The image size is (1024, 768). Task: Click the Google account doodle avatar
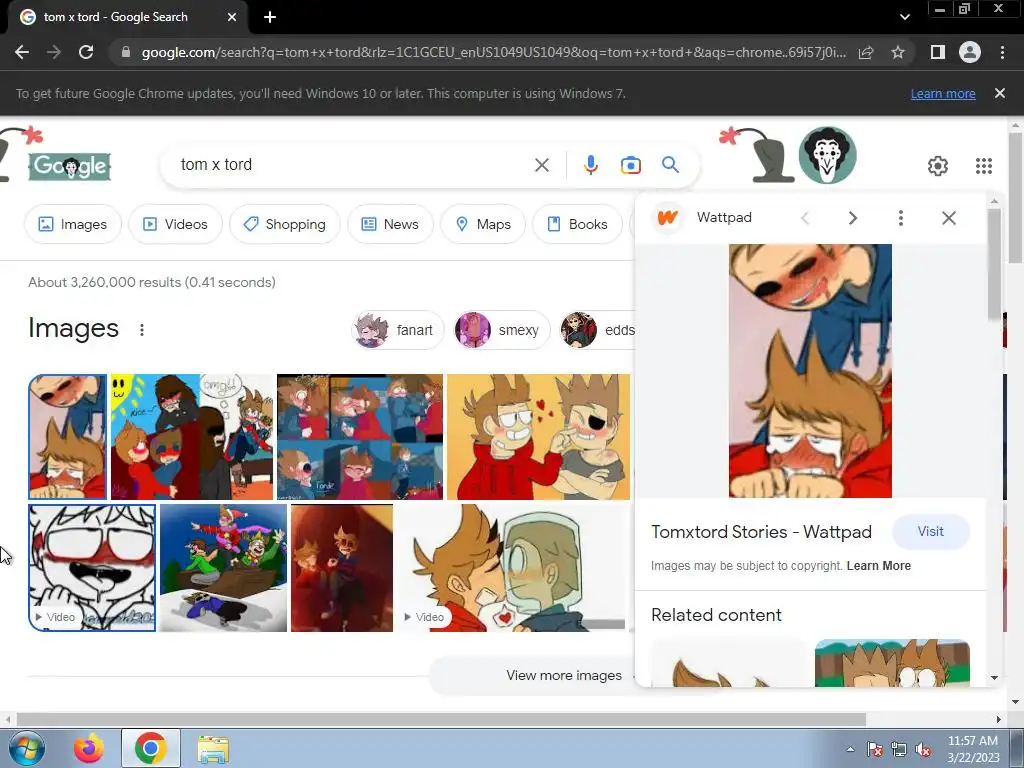point(827,155)
